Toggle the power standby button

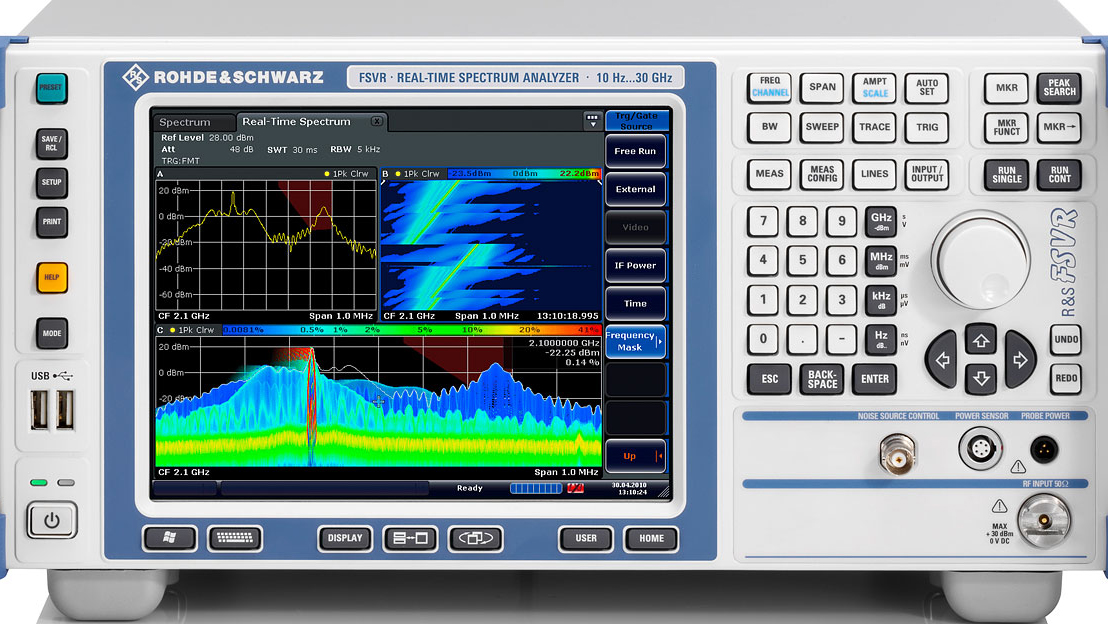coord(52,521)
